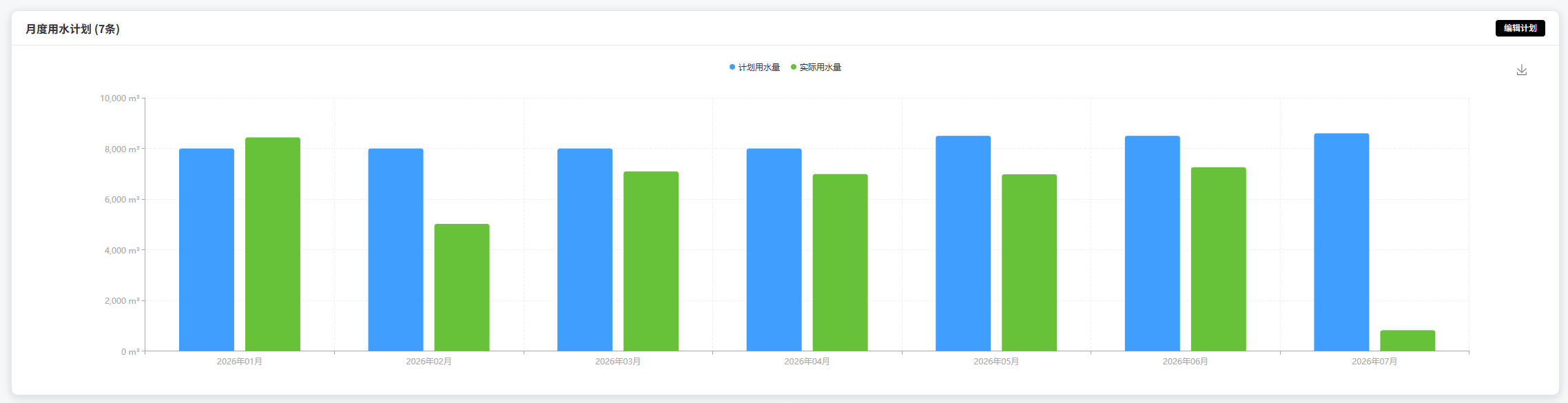This screenshot has width=1568, height=403.
Task: Select the 2026年06月 green actual bar
Action: [1219, 260]
